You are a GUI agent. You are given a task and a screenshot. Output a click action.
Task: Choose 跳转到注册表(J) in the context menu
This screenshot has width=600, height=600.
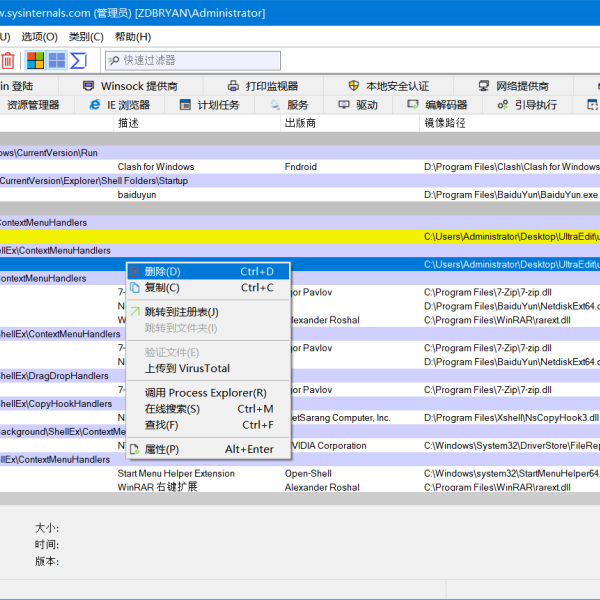(208, 312)
